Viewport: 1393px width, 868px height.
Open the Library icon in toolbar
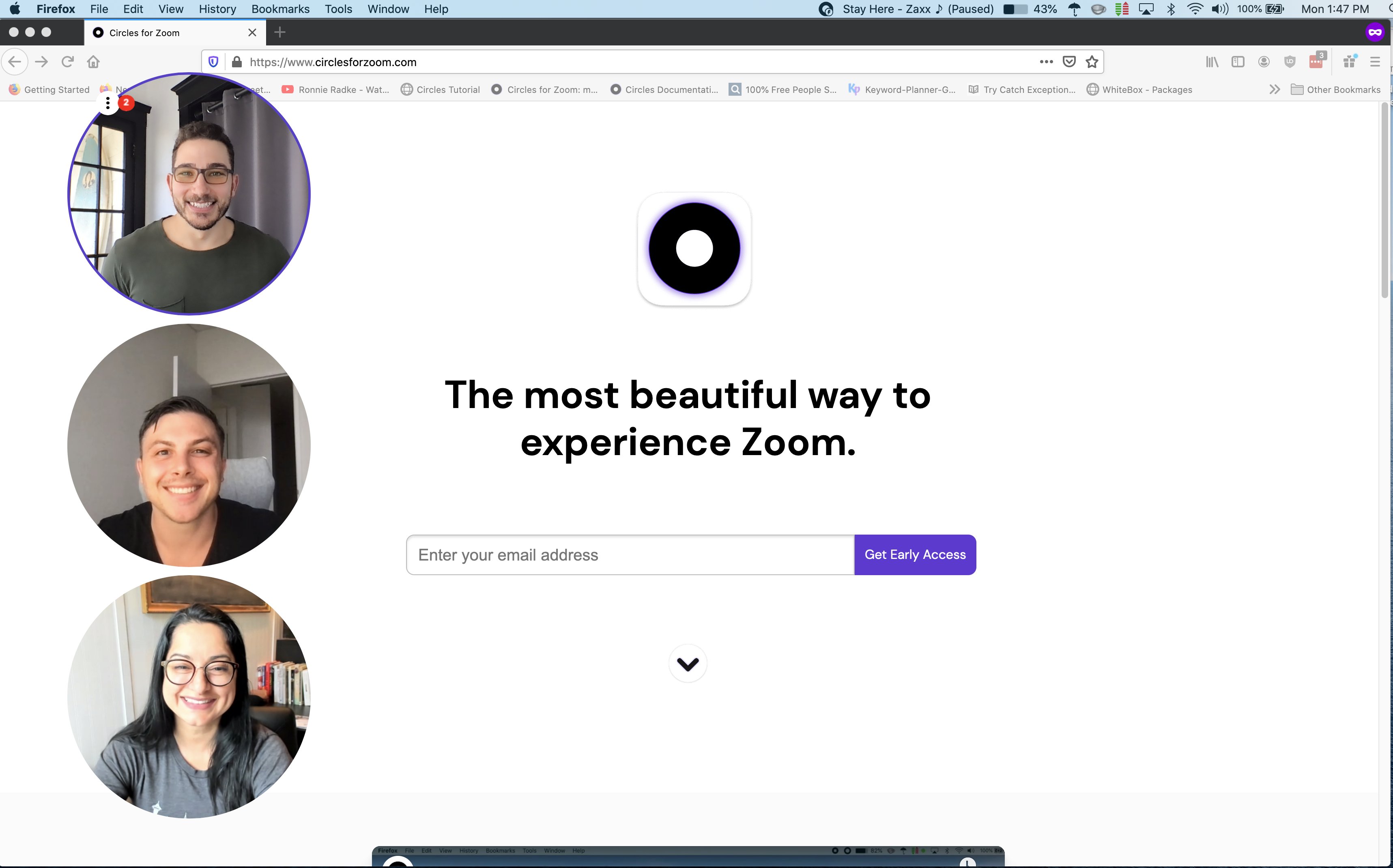point(1212,61)
